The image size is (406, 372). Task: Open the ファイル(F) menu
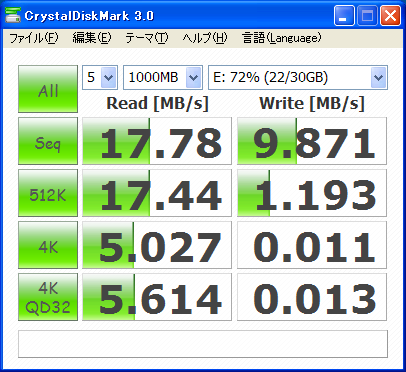point(34,38)
